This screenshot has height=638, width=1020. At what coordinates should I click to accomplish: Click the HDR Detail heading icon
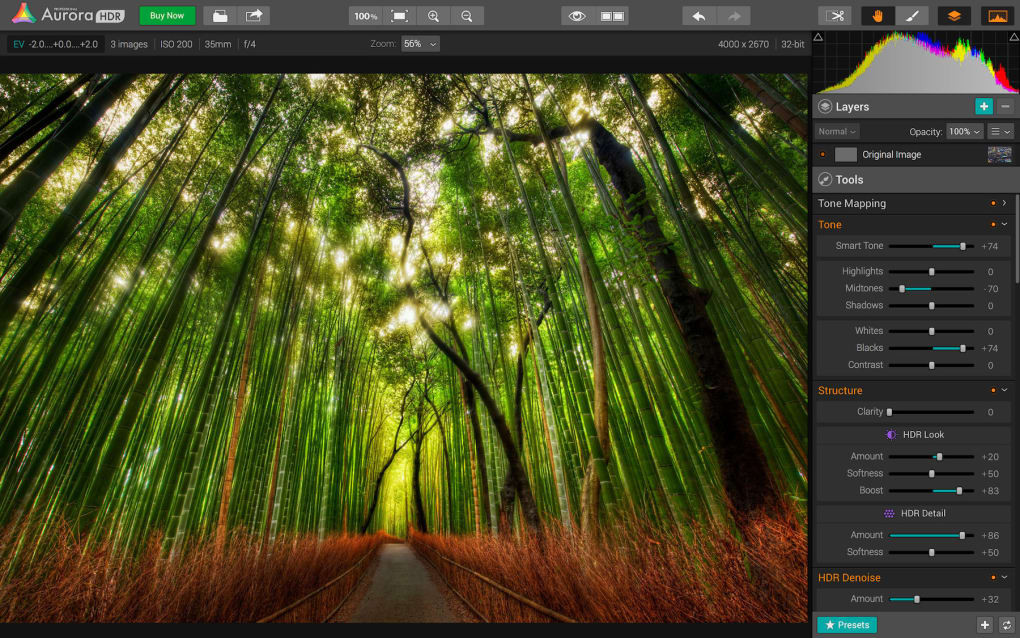tap(889, 513)
